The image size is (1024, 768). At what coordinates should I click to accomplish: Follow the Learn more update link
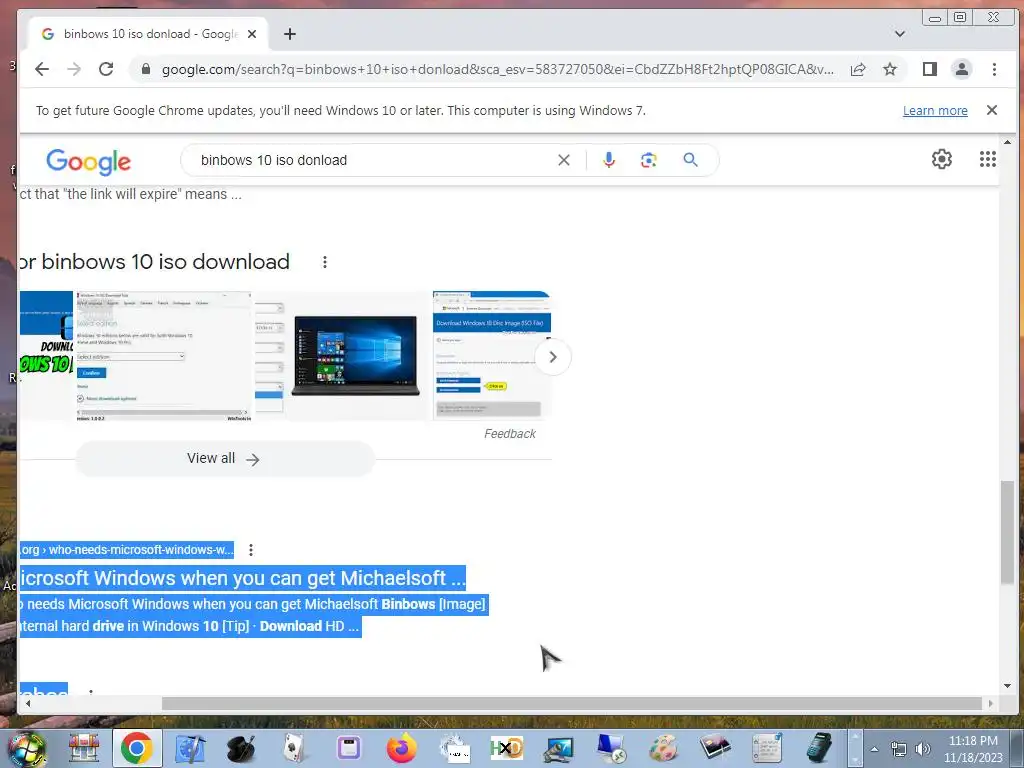click(935, 110)
